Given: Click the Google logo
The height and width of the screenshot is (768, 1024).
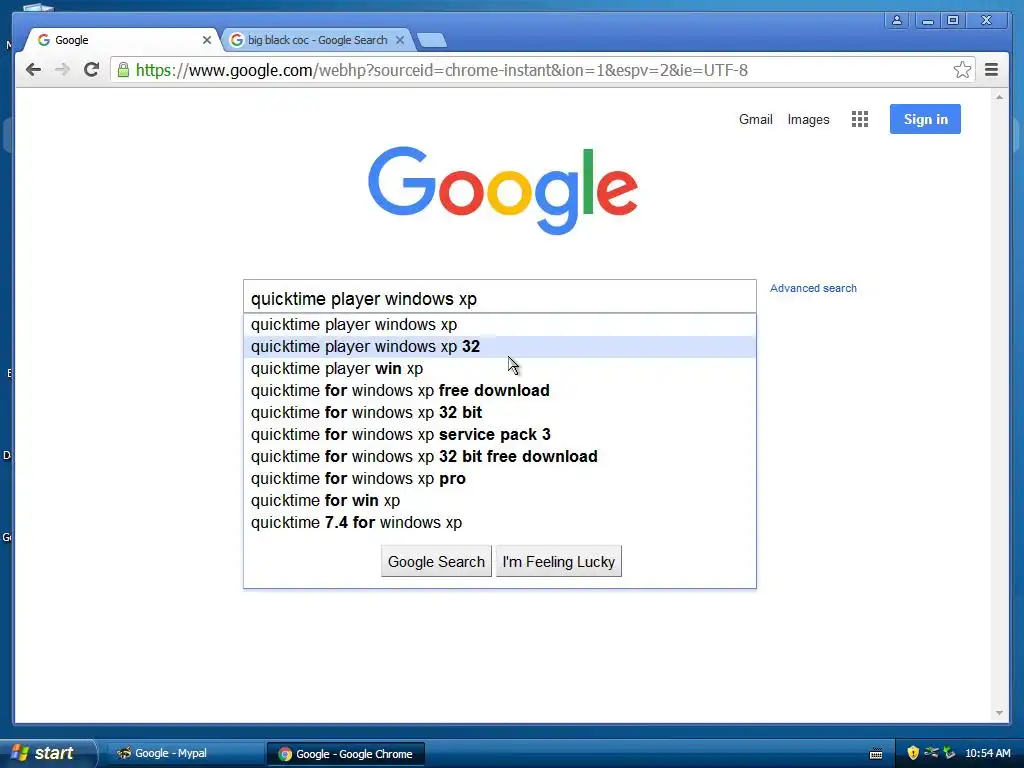Looking at the screenshot, I should (503, 190).
